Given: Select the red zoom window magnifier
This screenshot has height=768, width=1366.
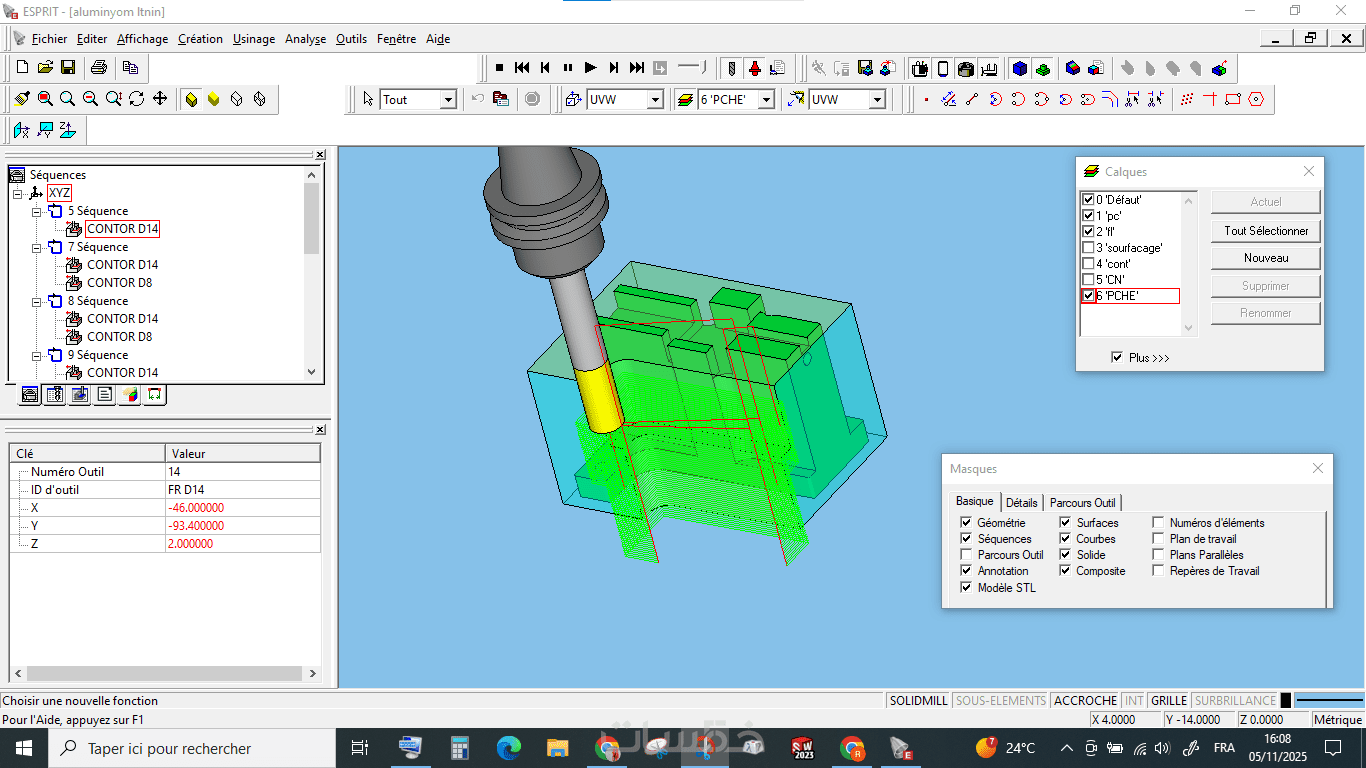Looking at the screenshot, I should [45, 99].
